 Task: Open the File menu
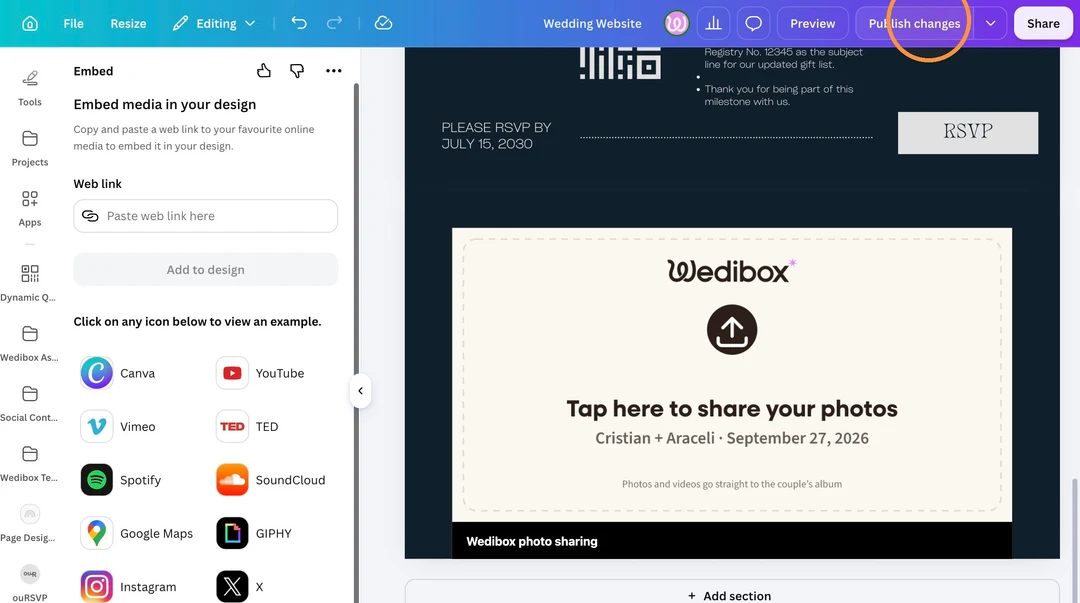(x=73, y=23)
